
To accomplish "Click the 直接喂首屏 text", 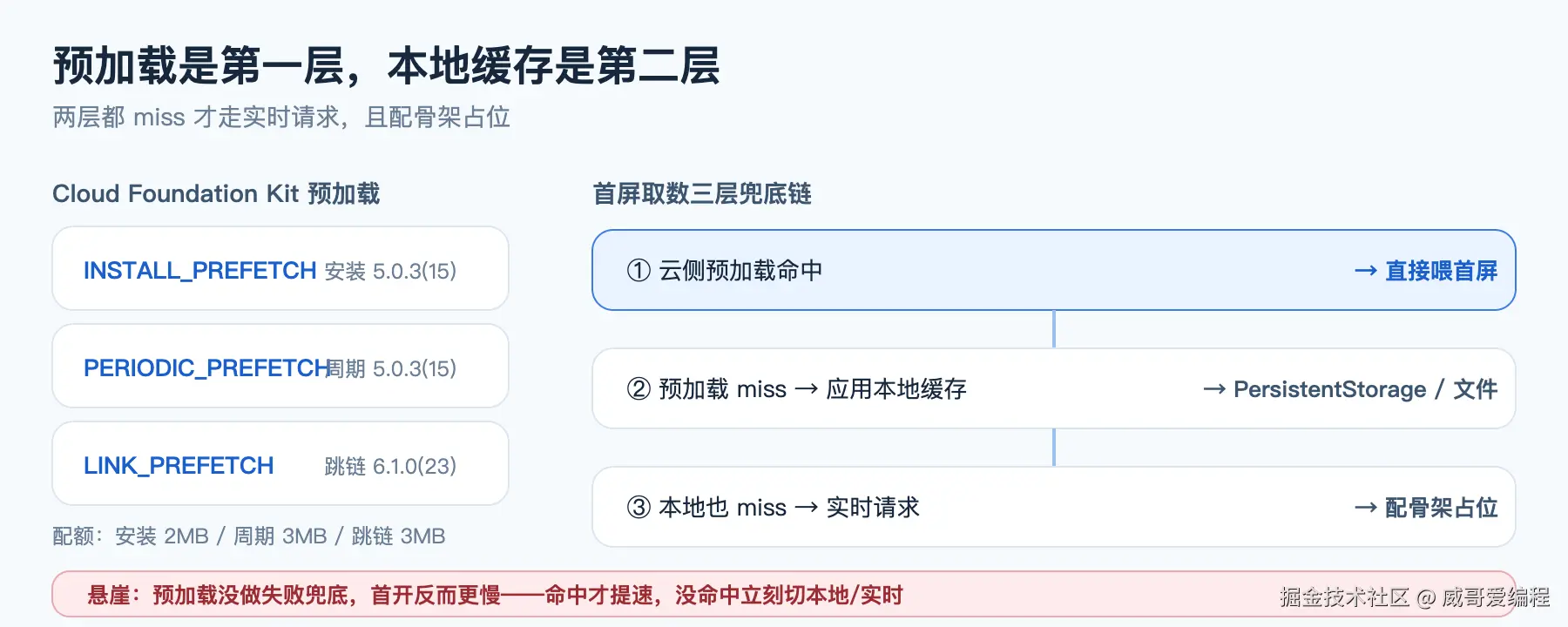I will click(1442, 271).
